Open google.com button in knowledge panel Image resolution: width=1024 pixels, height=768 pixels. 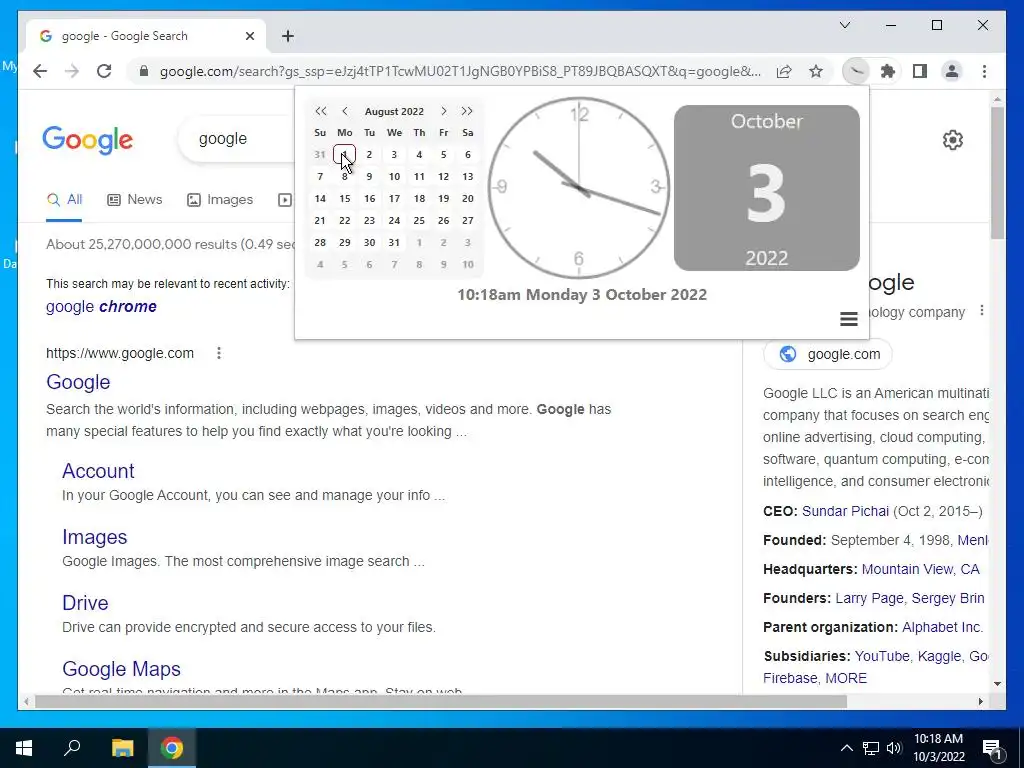827,354
